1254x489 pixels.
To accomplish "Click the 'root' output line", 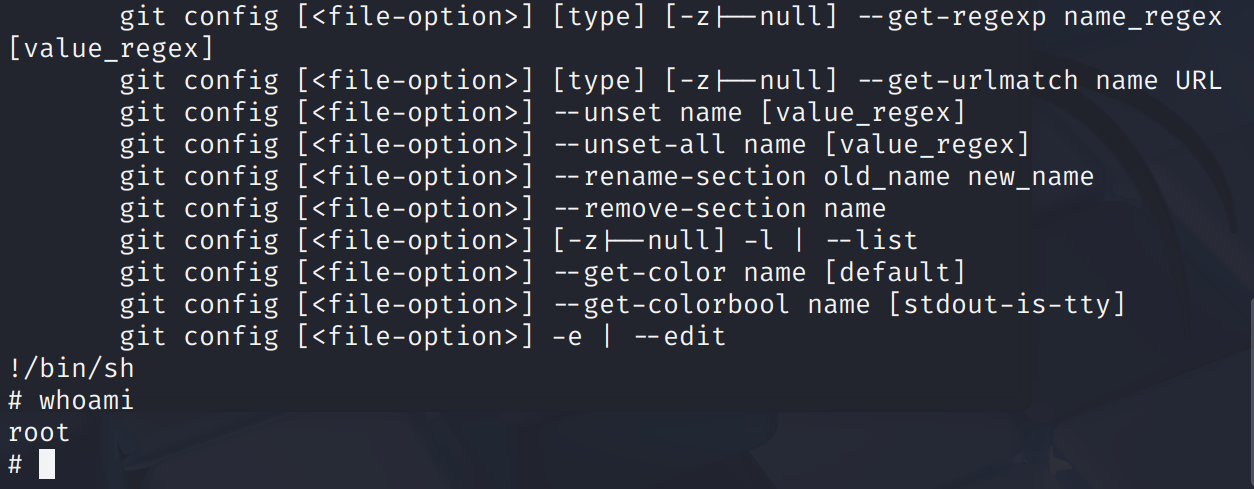I will [x=39, y=433].
